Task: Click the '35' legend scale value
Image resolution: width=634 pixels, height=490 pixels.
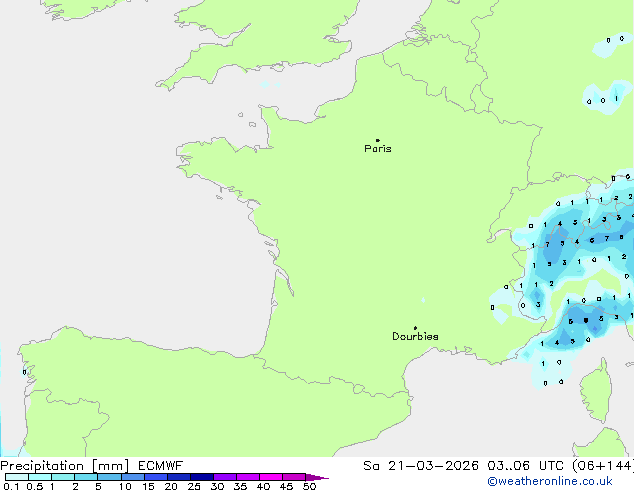Action: (x=240, y=486)
